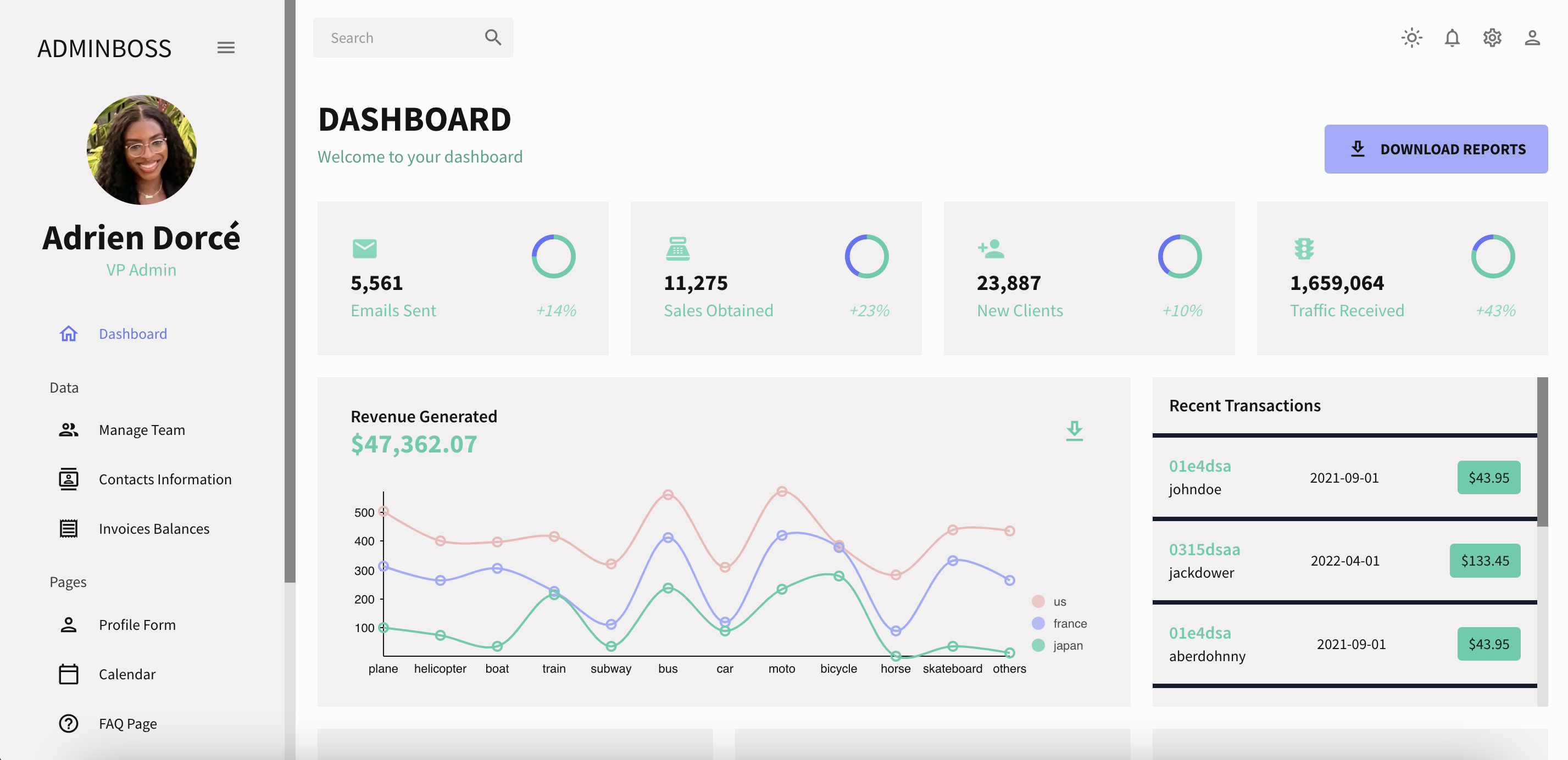Open settings via the gear icon
This screenshot has width=1568, height=760.
click(1492, 38)
